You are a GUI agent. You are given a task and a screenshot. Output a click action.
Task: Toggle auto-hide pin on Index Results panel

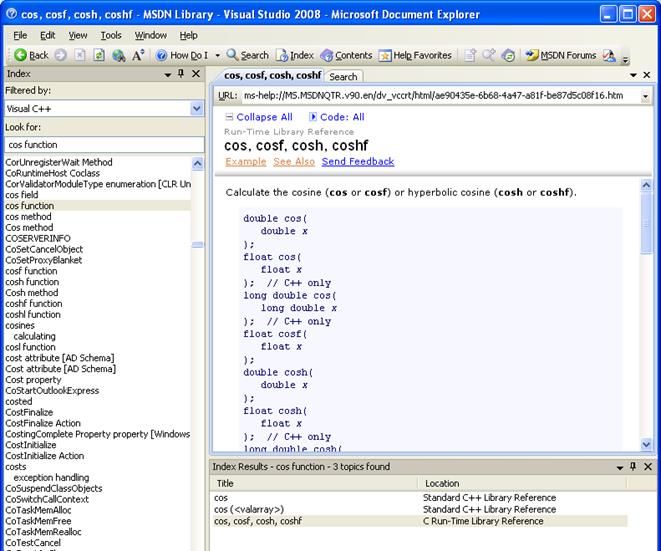(x=633, y=466)
